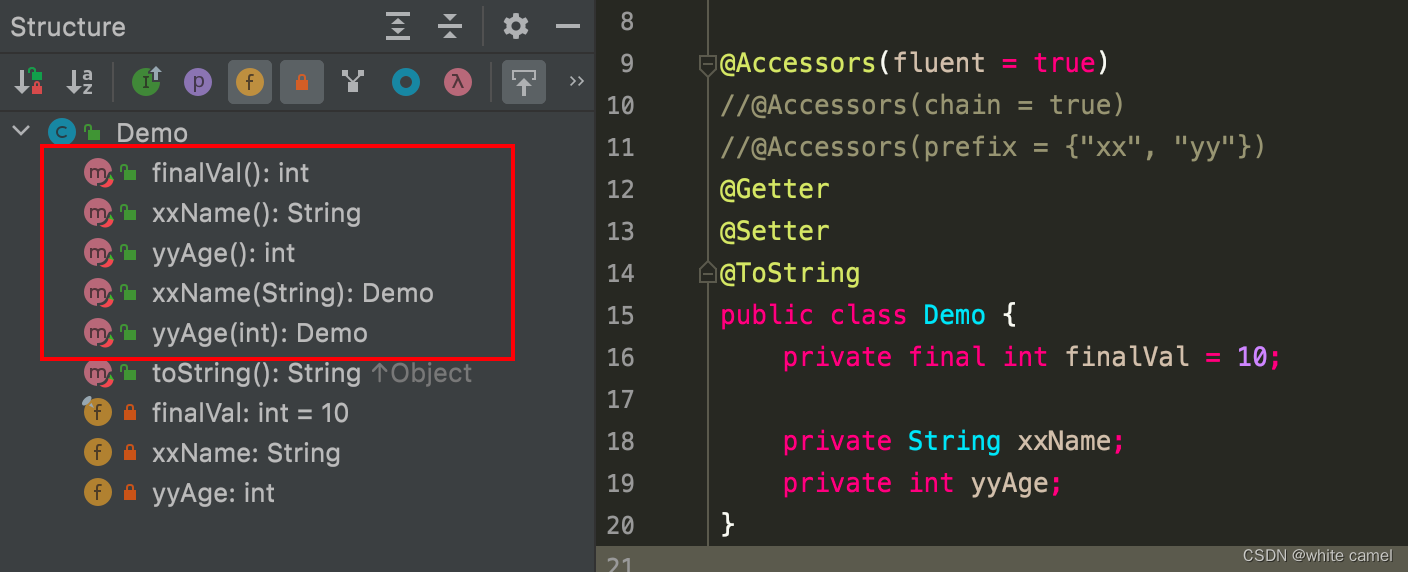Screen dimensions: 1408x572
Task: Click the Group Methods by Defining Type icon
Action: click(353, 82)
